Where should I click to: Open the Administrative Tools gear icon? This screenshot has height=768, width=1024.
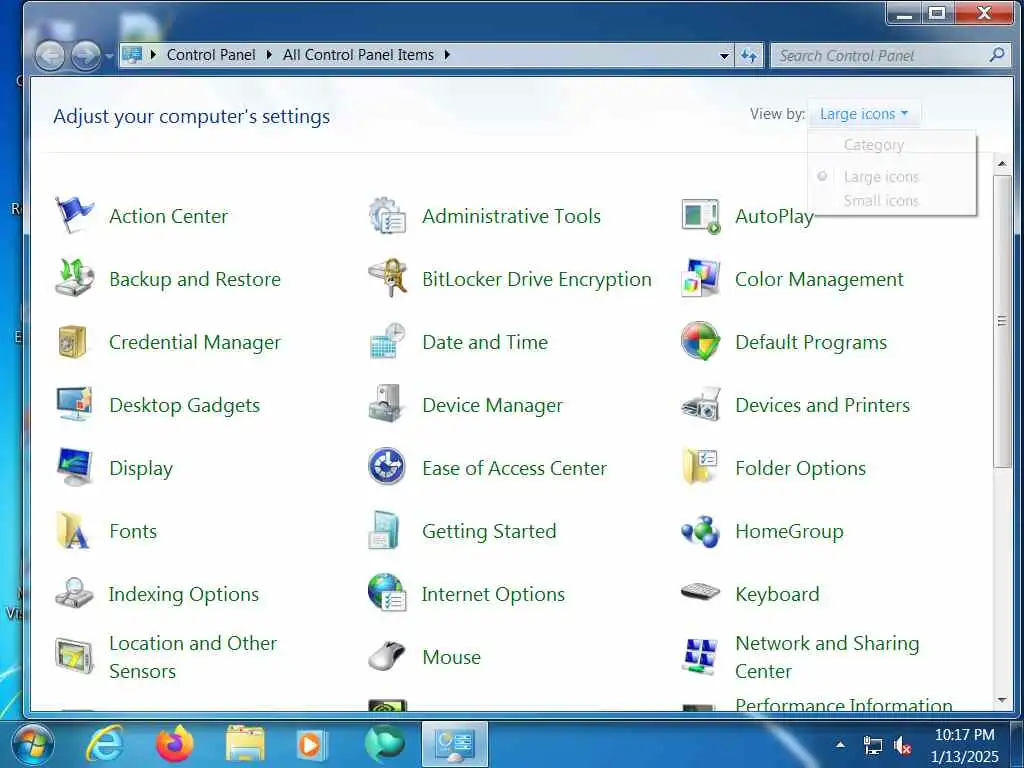(387, 216)
